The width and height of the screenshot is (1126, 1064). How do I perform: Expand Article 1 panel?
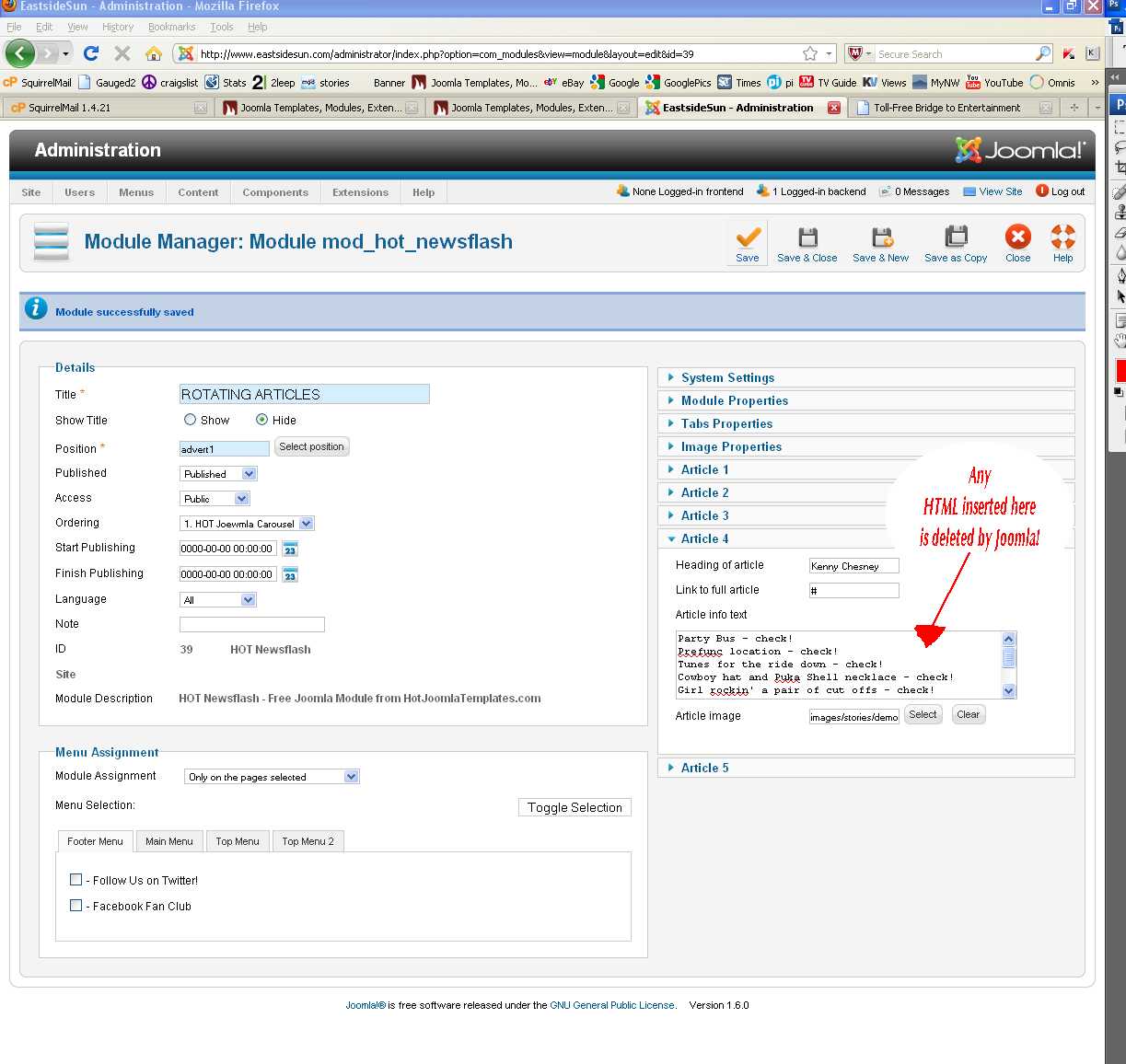(x=865, y=469)
